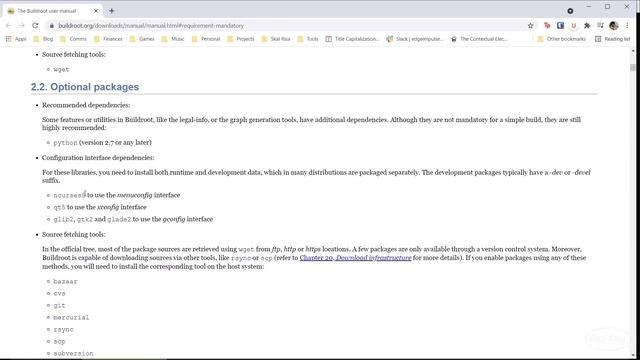Click vertical scrollbar thumb
Image resolution: width=640 pixels, height=360 pixels.
pos(632,67)
